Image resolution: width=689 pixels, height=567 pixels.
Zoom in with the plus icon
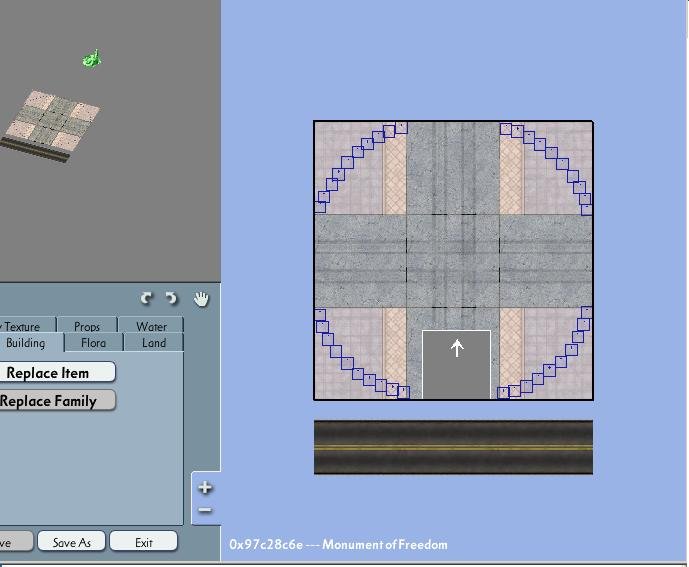pos(205,487)
